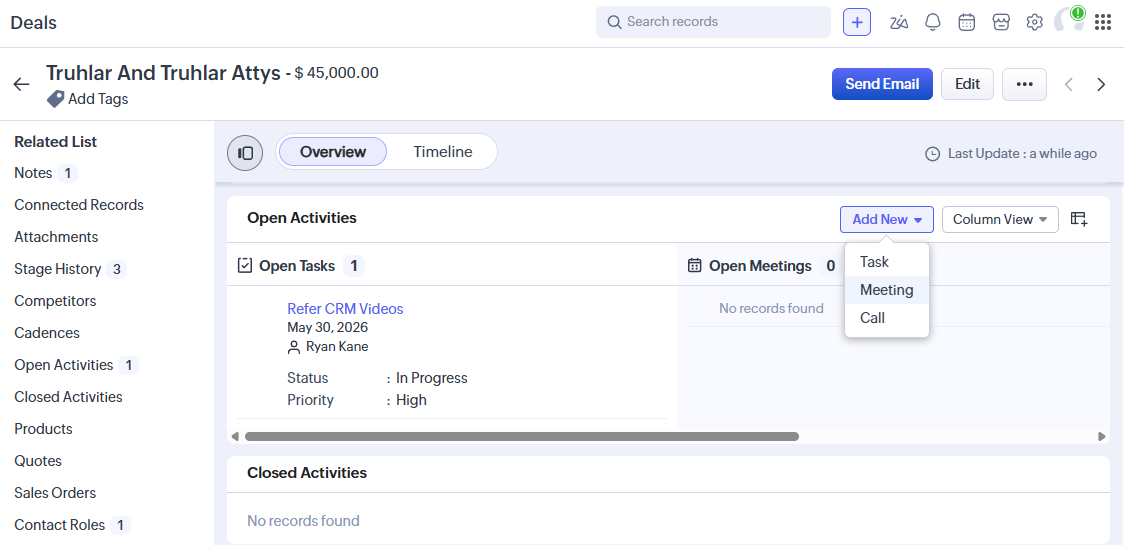This screenshot has height=545, width=1124.
Task: Click the High priority value
Action: pyautogui.click(x=411, y=399)
